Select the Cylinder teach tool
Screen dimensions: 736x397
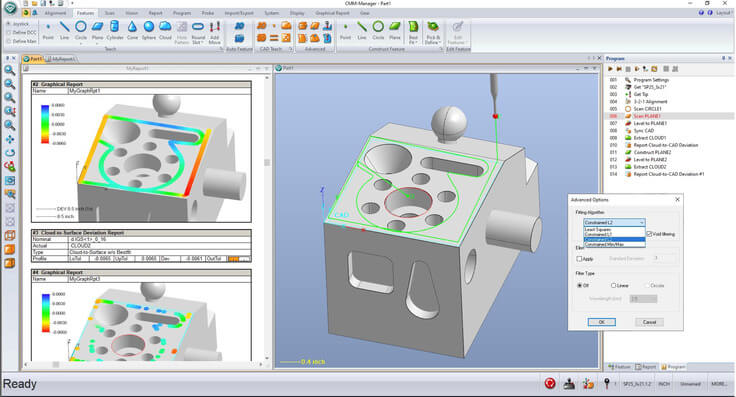115,31
